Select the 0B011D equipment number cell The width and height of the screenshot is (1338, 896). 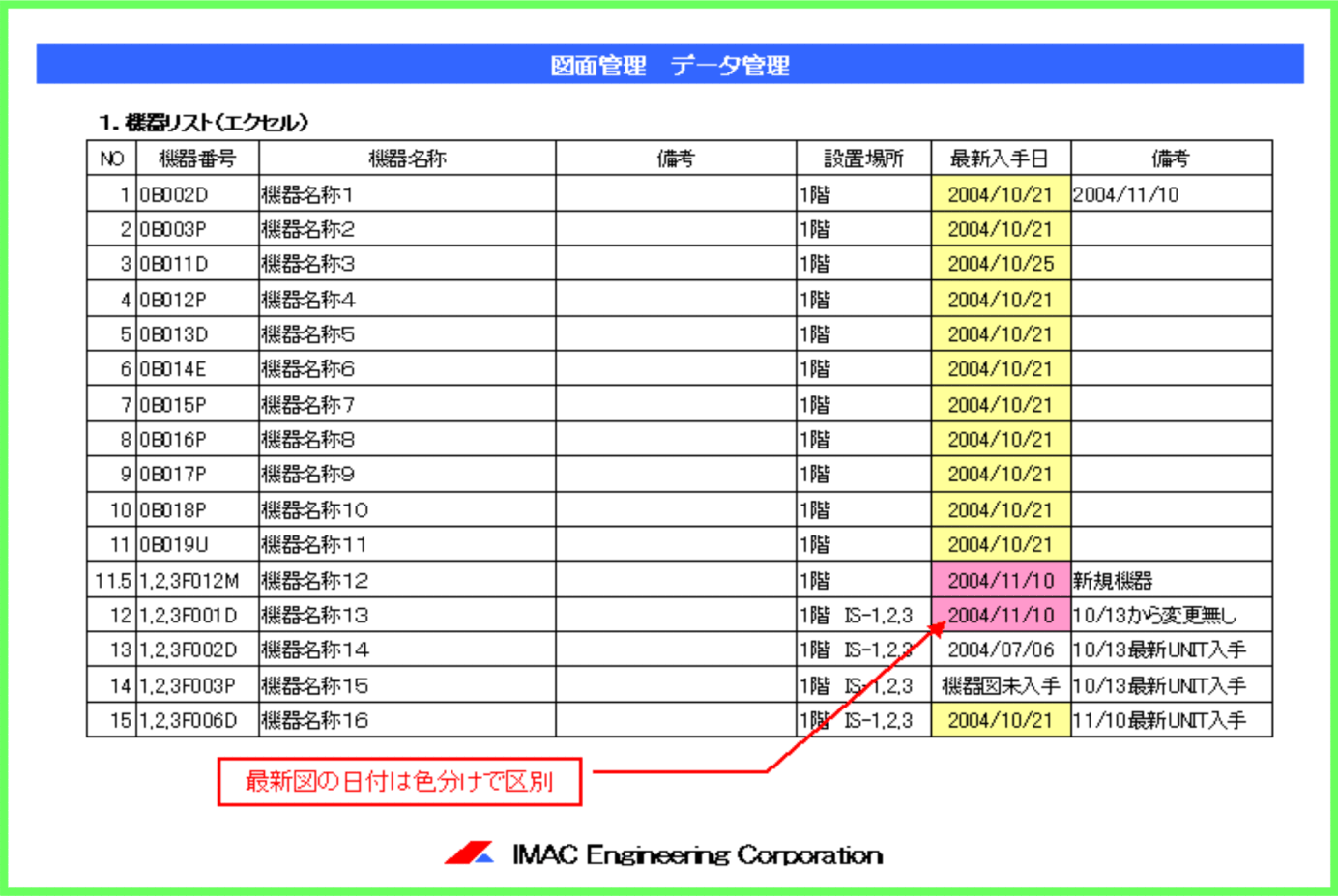pyautogui.click(x=197, y=263)
